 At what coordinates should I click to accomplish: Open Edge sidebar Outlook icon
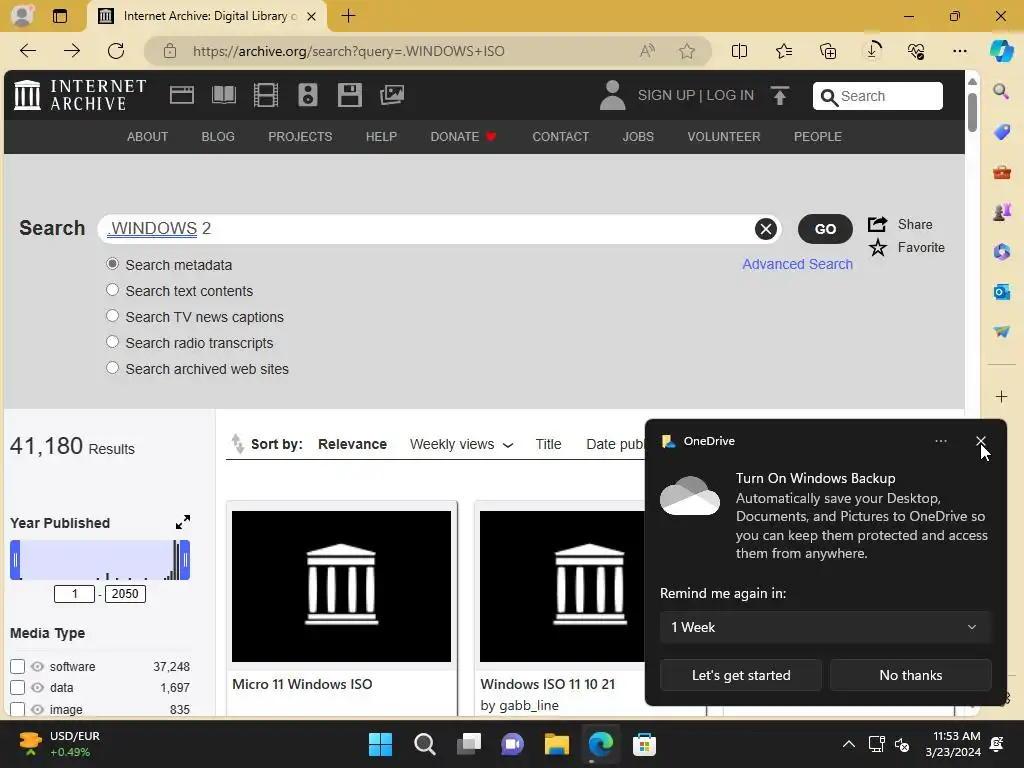pyautogui.click(x=1001, y=291)
